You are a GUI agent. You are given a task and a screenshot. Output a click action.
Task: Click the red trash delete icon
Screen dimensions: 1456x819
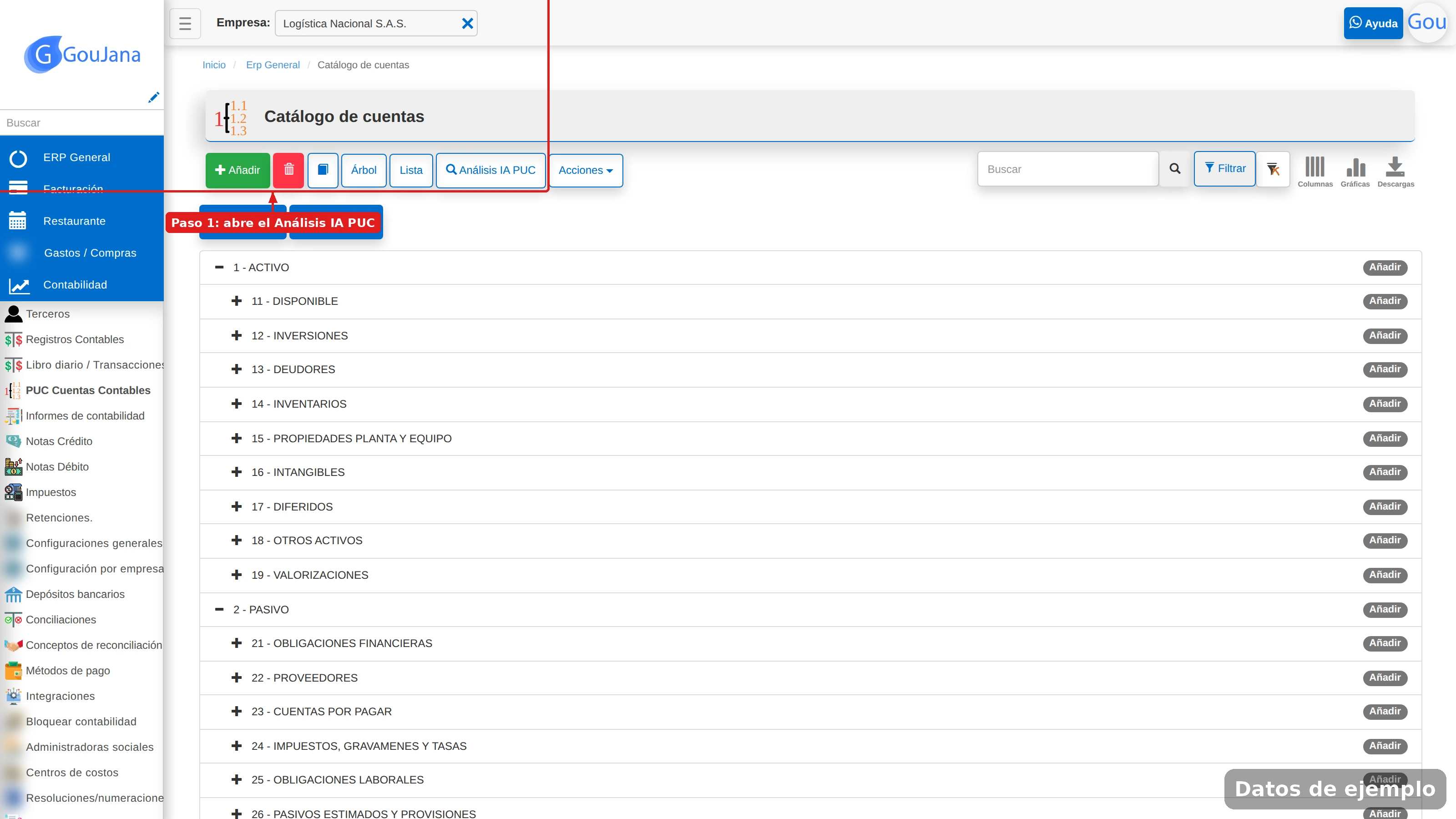[x=288, y=170]
